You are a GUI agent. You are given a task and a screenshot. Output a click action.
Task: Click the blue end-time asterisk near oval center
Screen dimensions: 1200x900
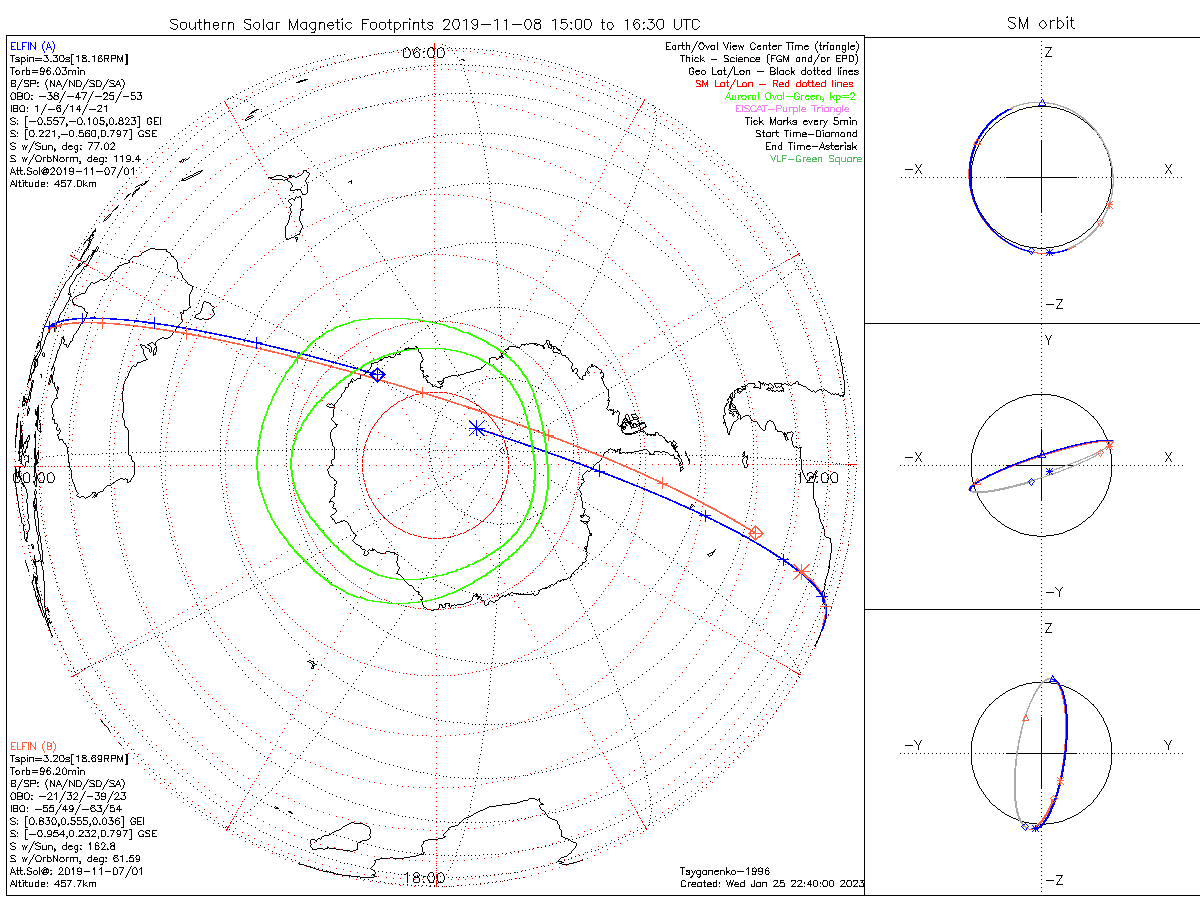tap(477, 428)
